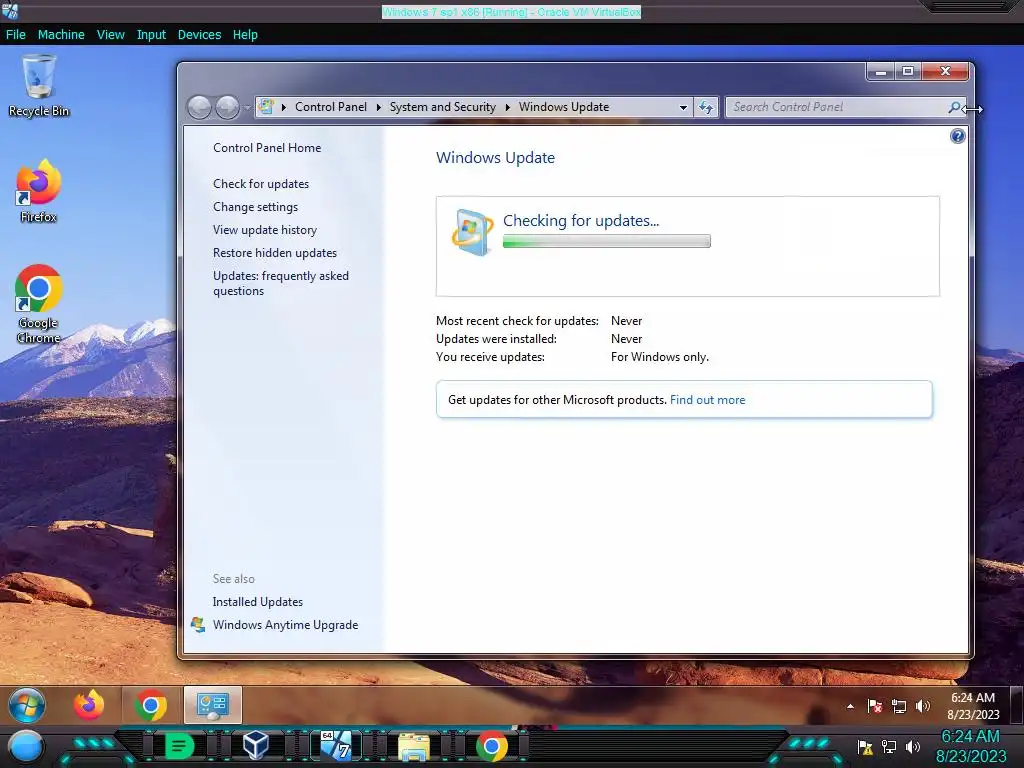Click the Search Control Panel field
Image resolution: width=1024 pixels, height=768 pixels.
coord(836,107)
